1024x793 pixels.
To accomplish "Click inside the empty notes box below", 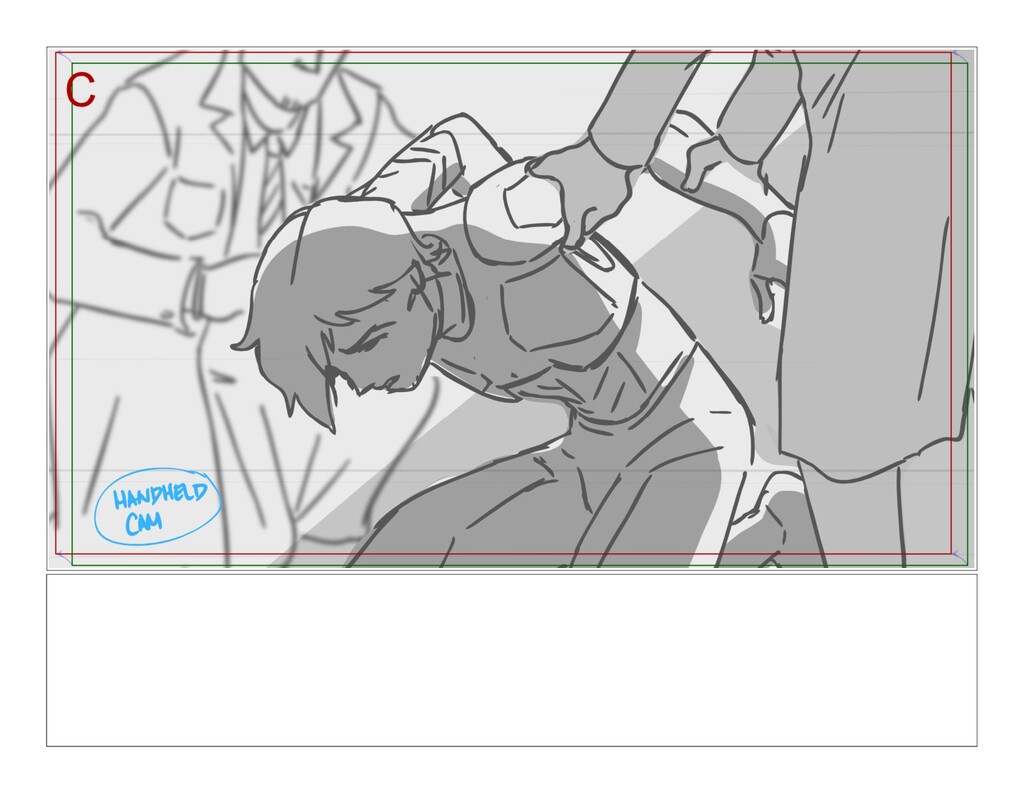I will pyautogui.click(x=511, y=660).
